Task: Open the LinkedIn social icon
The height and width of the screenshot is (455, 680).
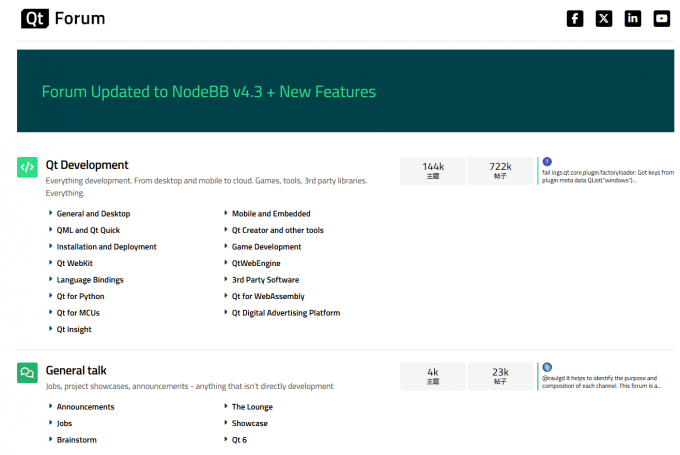Action: [633, 18]
